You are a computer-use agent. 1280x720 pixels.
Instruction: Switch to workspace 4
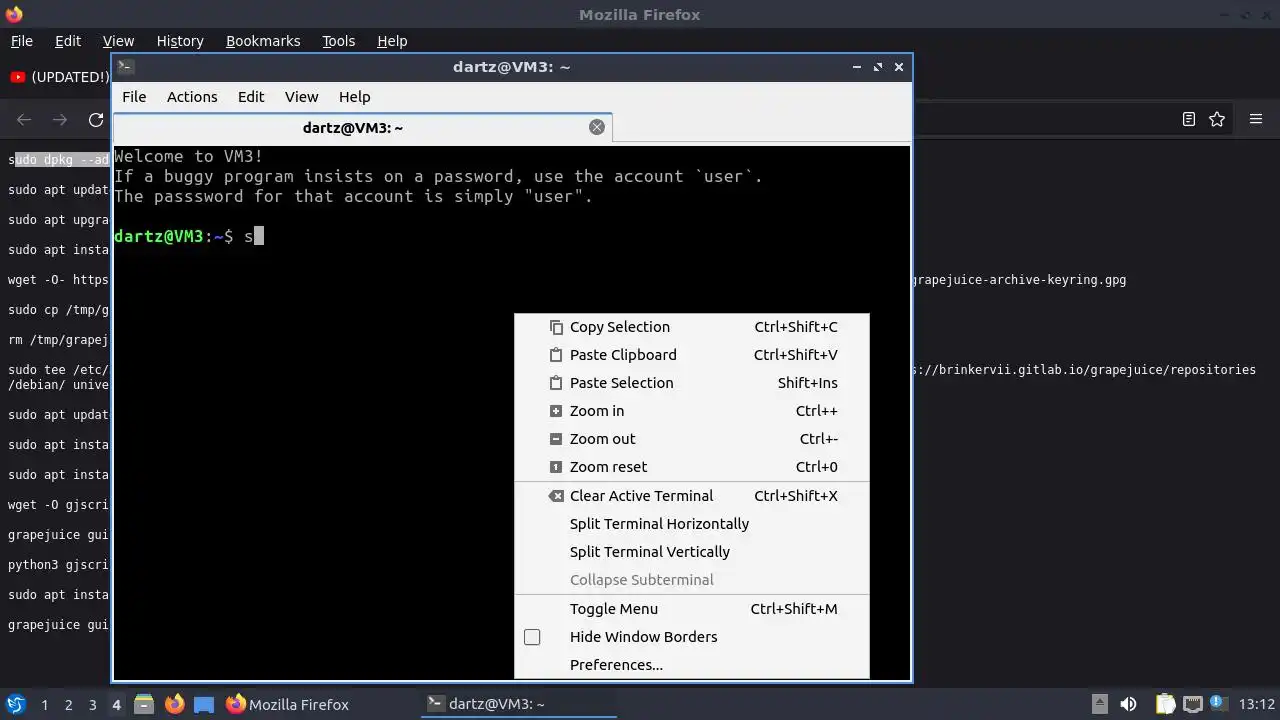coord(116,705)
